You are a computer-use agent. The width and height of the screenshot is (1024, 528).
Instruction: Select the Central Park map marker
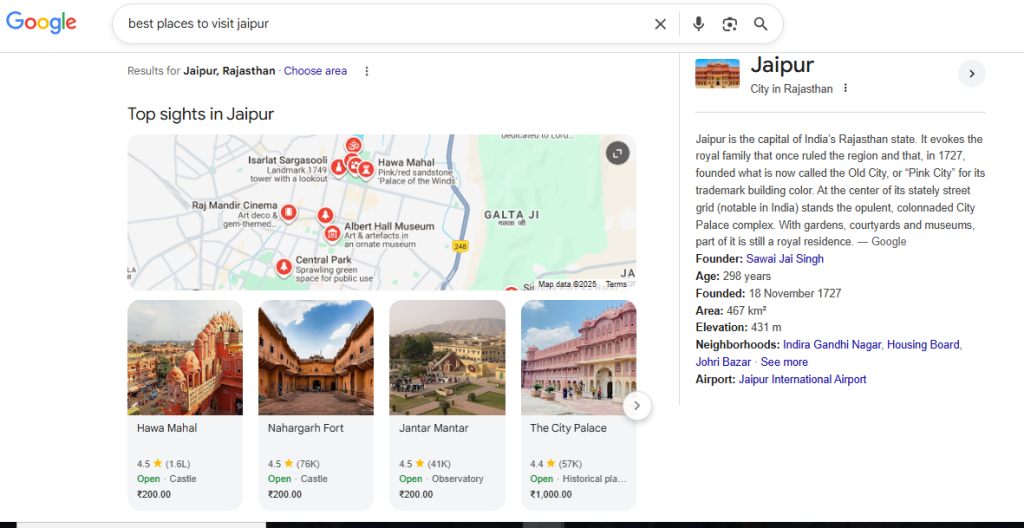click(x=284, y=267)
